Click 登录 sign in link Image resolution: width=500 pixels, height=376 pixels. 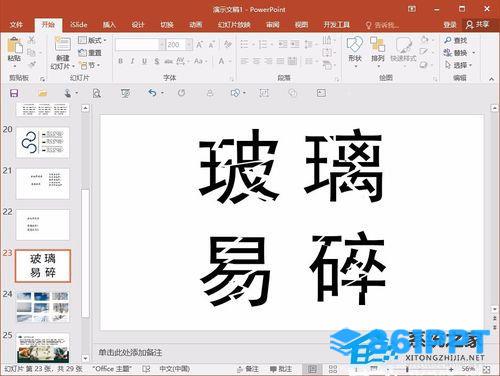[450, 25]
